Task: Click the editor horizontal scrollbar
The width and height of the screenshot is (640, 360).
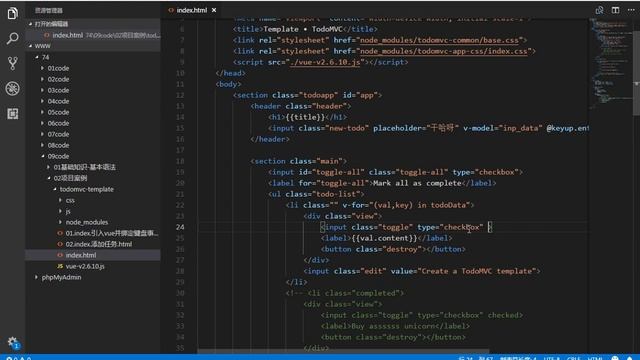Action: [x=343, y=351]
